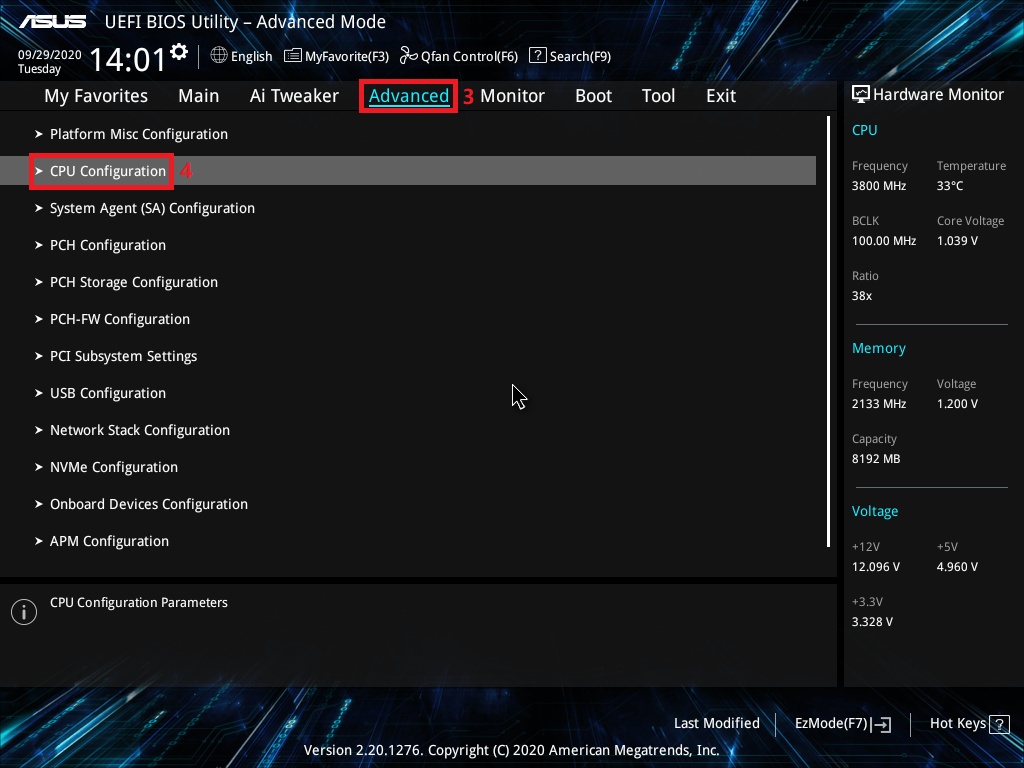Click the English language globe icon
Viewport: 1024px width, 768px height.
point(219,56)
